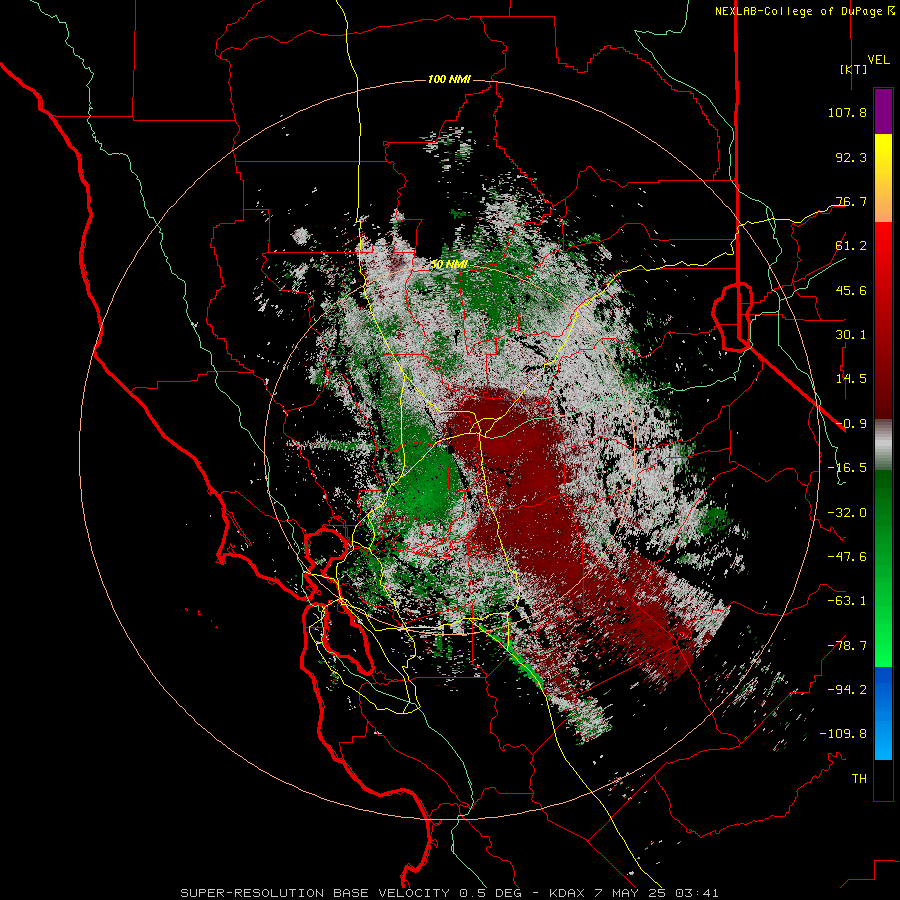Click the gray near-zero color bar segment

pos(883,445)
